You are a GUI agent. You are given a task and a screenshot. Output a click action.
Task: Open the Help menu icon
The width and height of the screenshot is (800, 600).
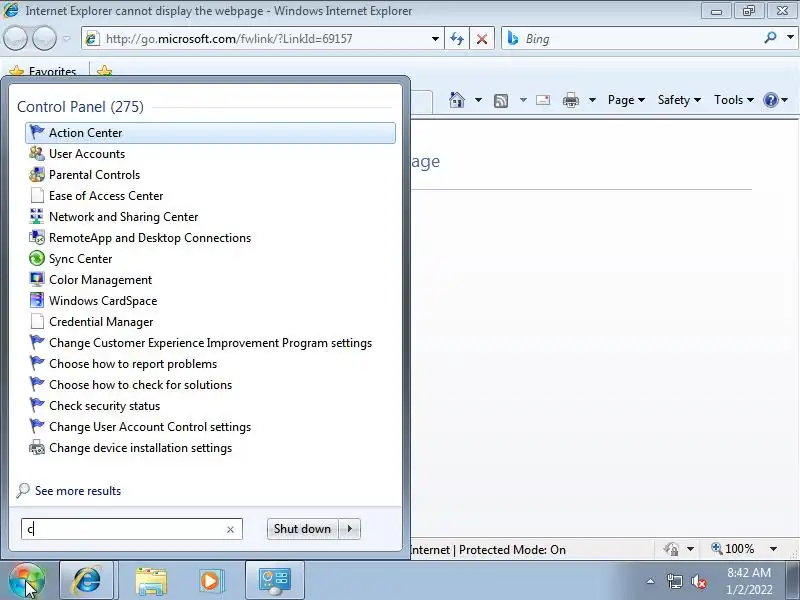point(775,100)
